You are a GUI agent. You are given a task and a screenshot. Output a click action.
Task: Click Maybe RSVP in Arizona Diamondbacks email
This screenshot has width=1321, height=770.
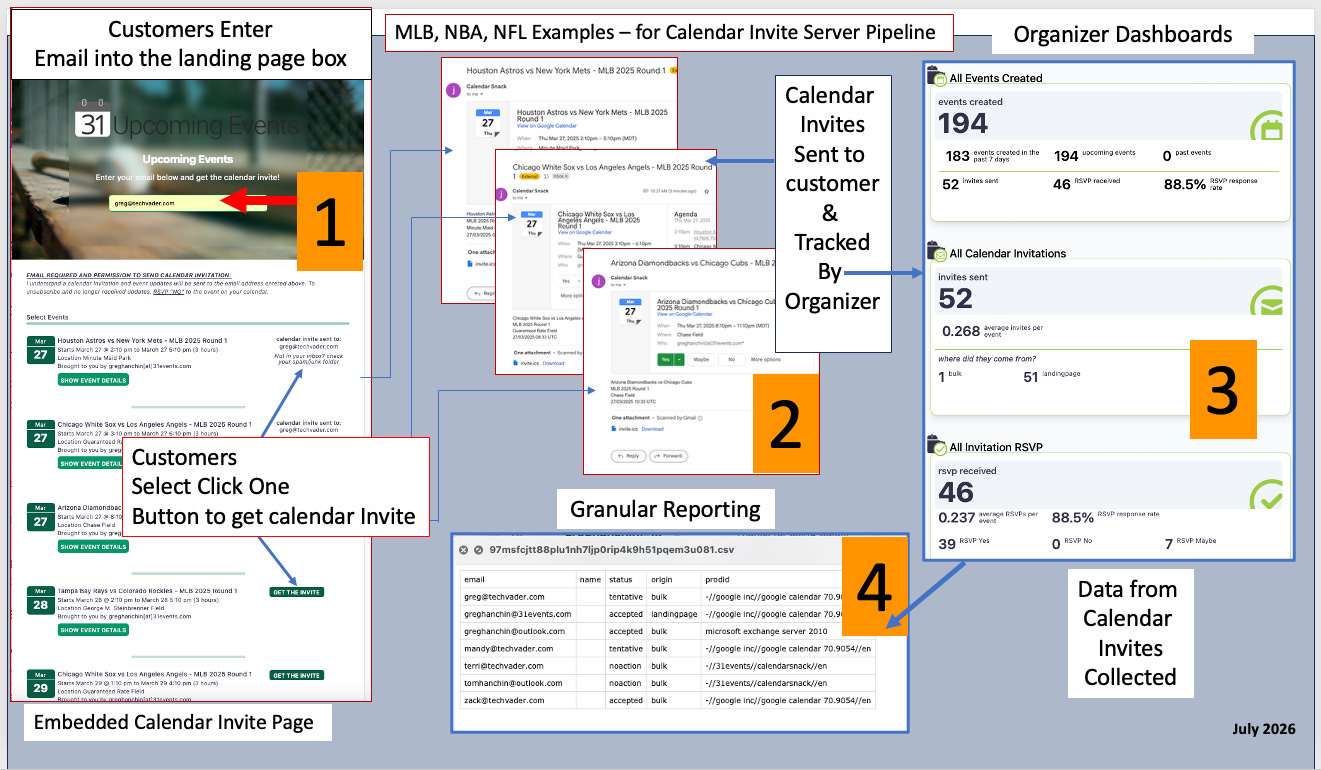click(702, 358)
